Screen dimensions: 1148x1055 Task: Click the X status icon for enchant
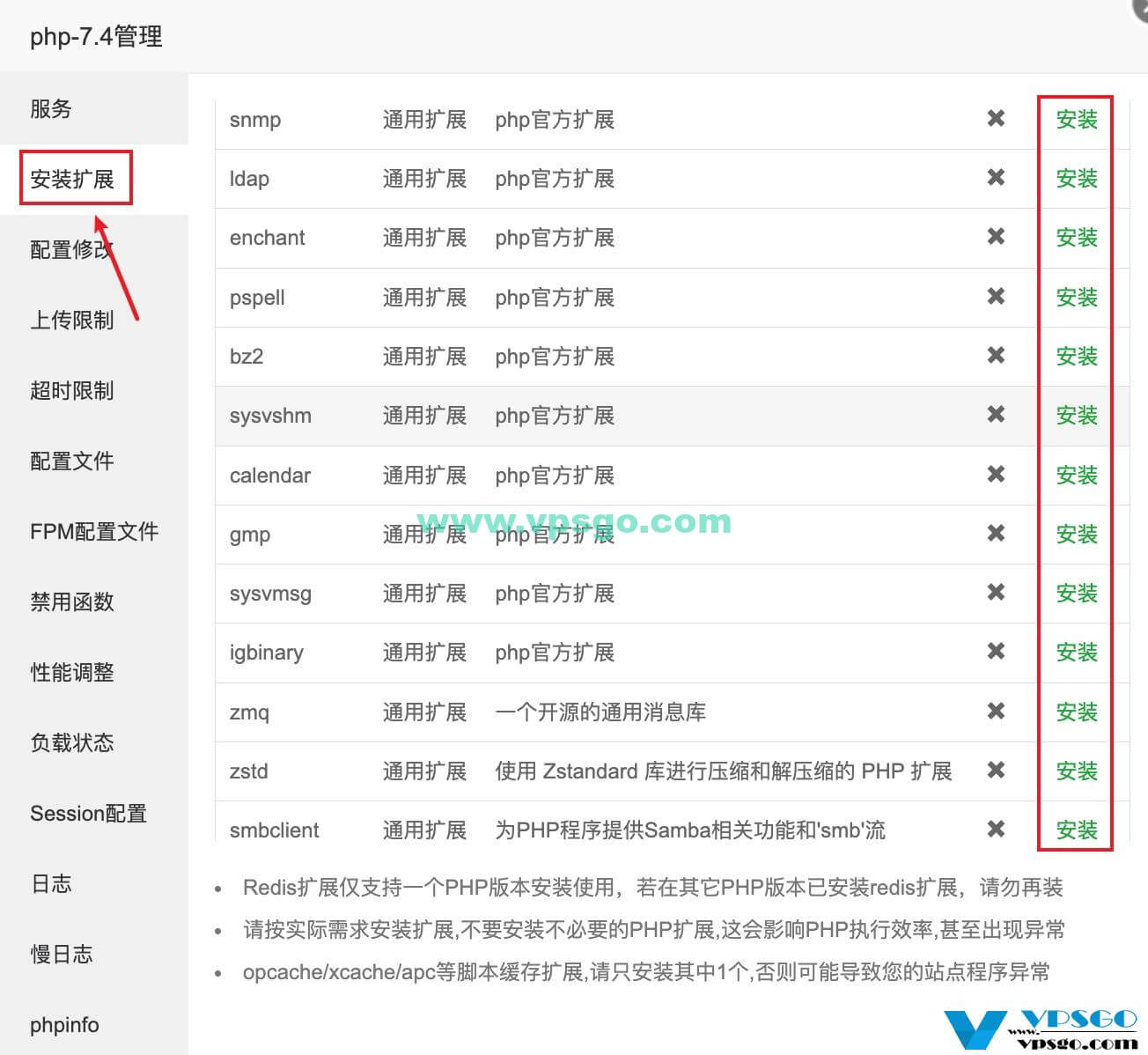click(996, 236)
